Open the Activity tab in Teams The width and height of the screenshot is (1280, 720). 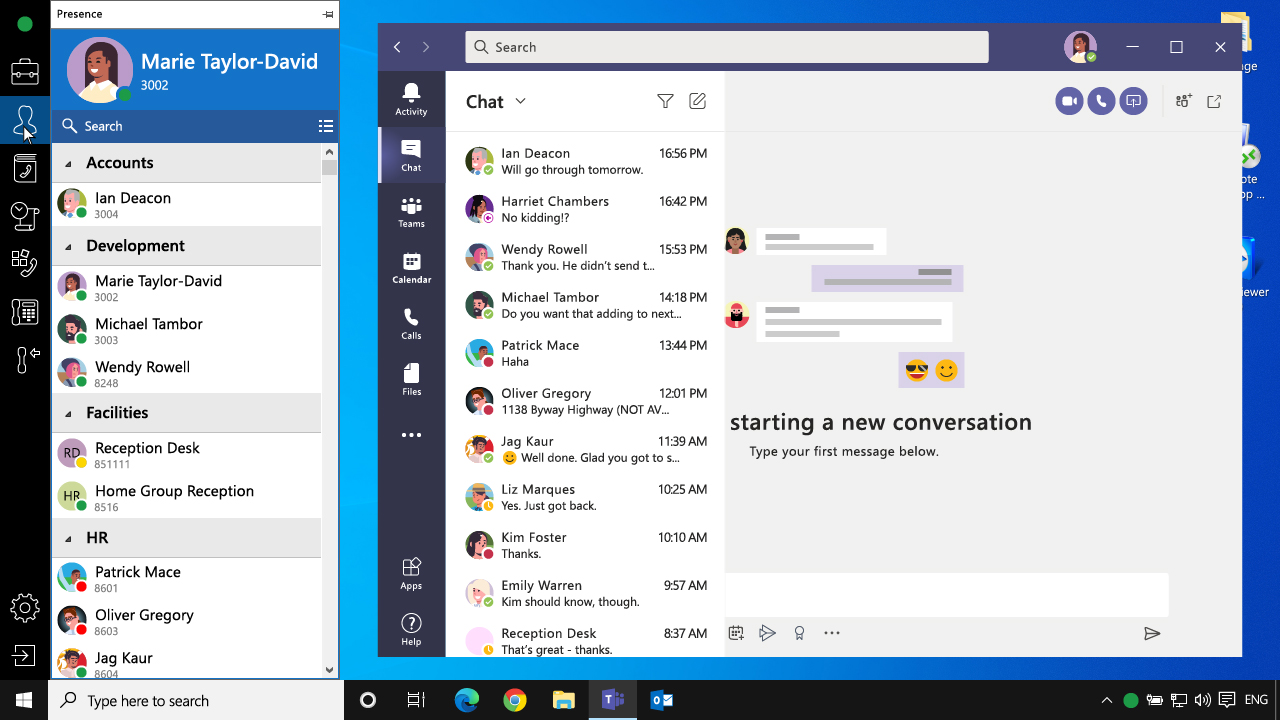(x=411, y=99)
